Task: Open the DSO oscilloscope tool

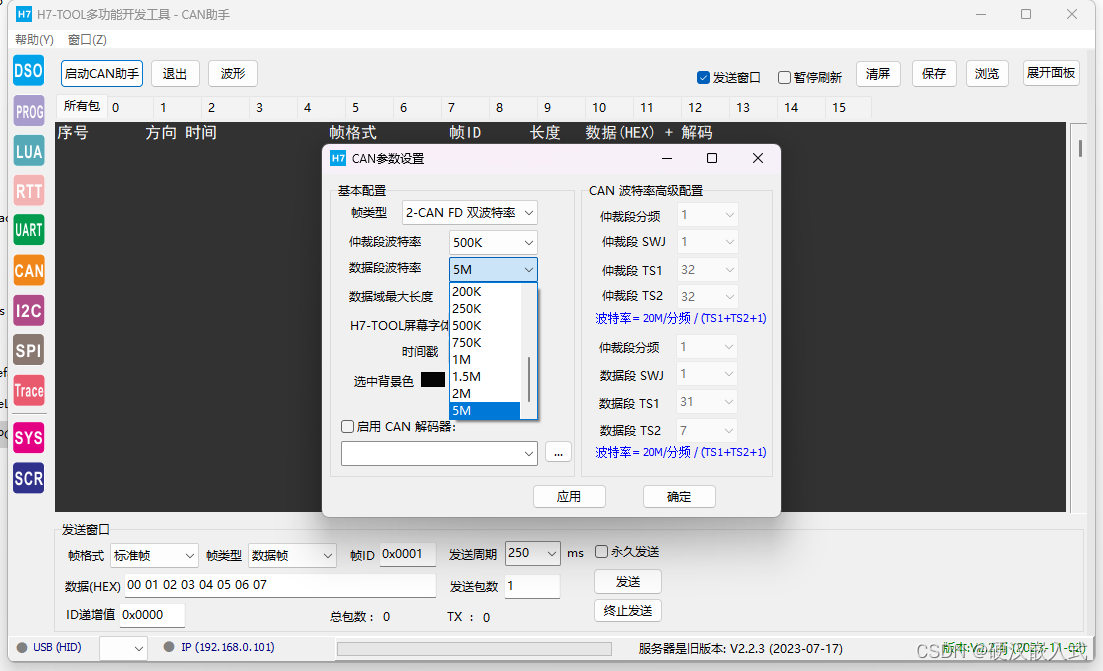Action: pyautogui.click(x=29, y=70)
